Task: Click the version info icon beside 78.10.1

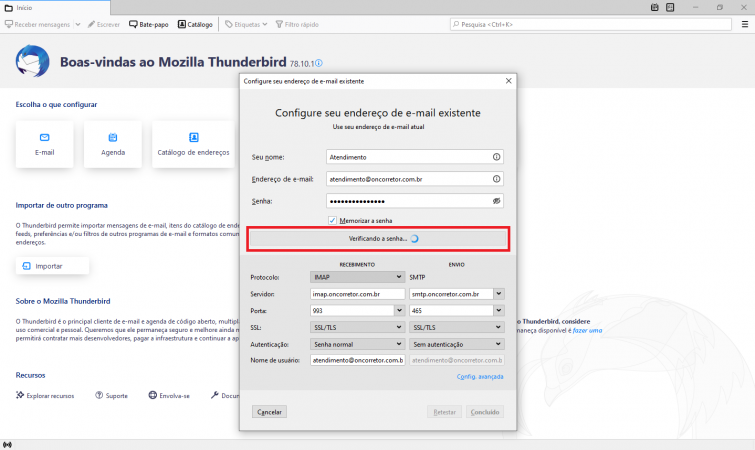Action: (319, 63)
